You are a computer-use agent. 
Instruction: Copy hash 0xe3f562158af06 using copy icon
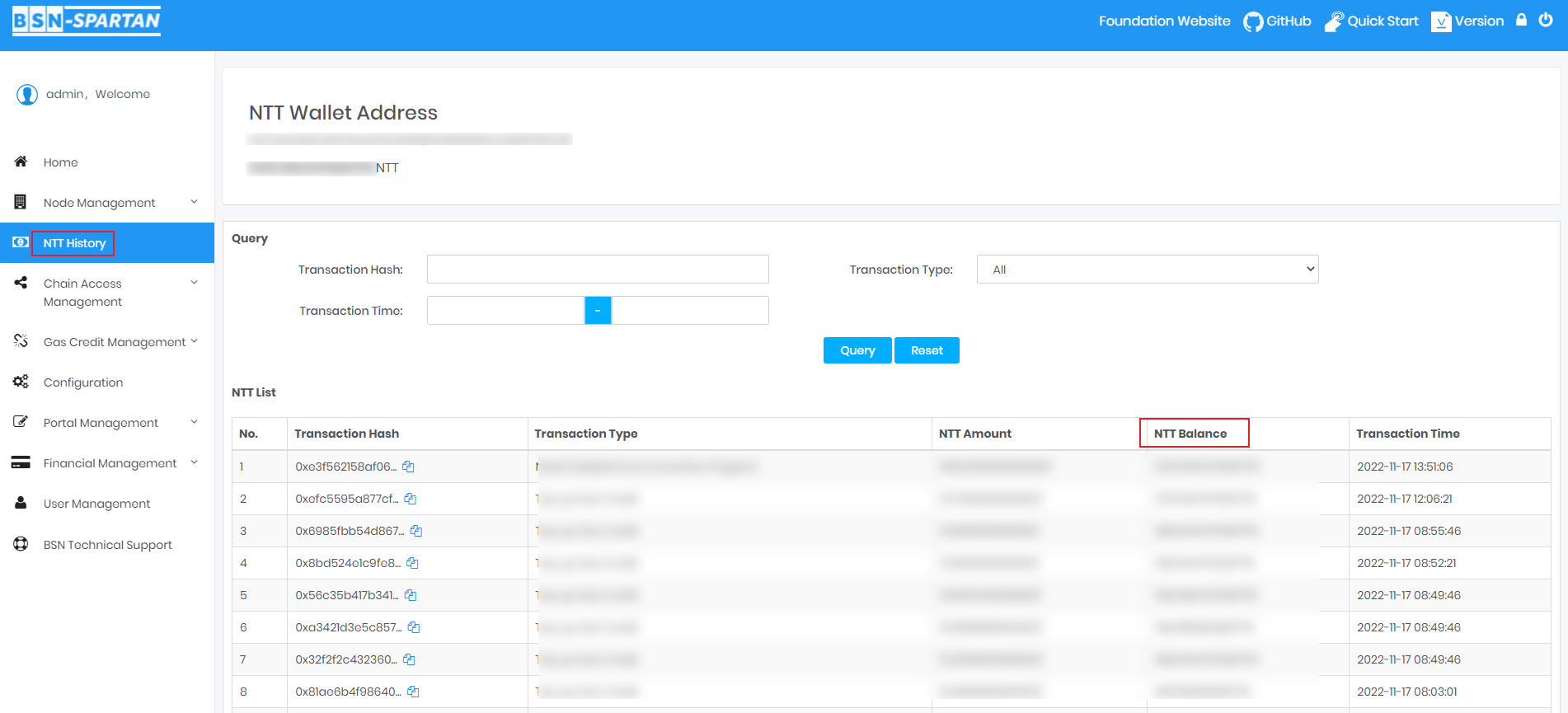pos(408,467)
